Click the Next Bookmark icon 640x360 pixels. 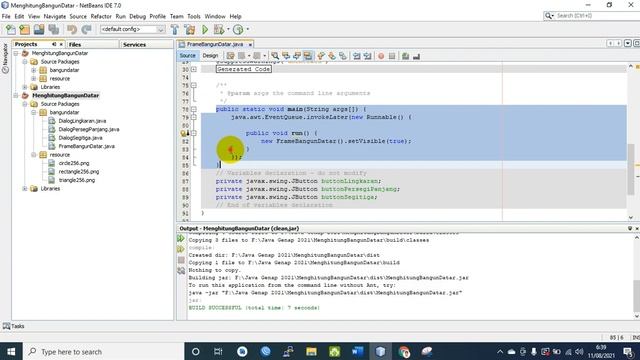[x=332, y=56]
